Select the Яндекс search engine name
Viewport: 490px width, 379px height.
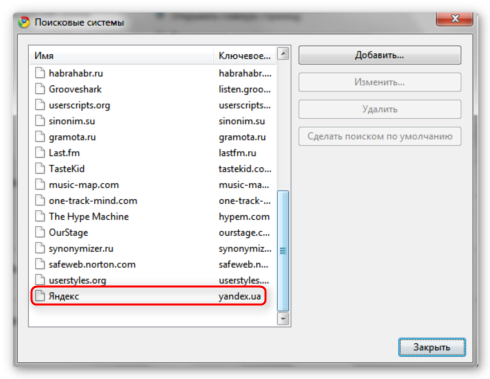(x=64, y=296)
